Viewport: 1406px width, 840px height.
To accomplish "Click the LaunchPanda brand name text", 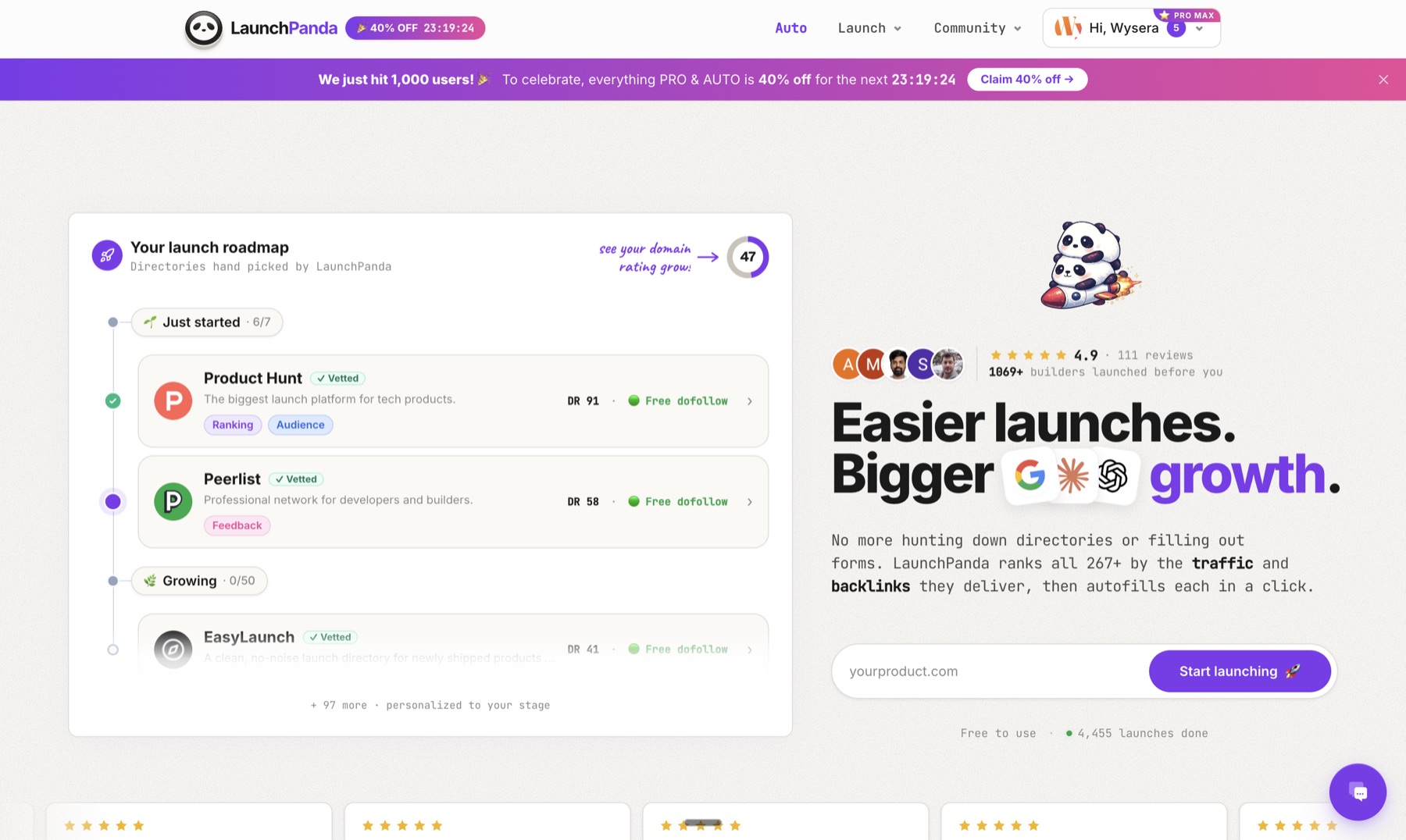I will pyautogui.click(x=284, y=28).
